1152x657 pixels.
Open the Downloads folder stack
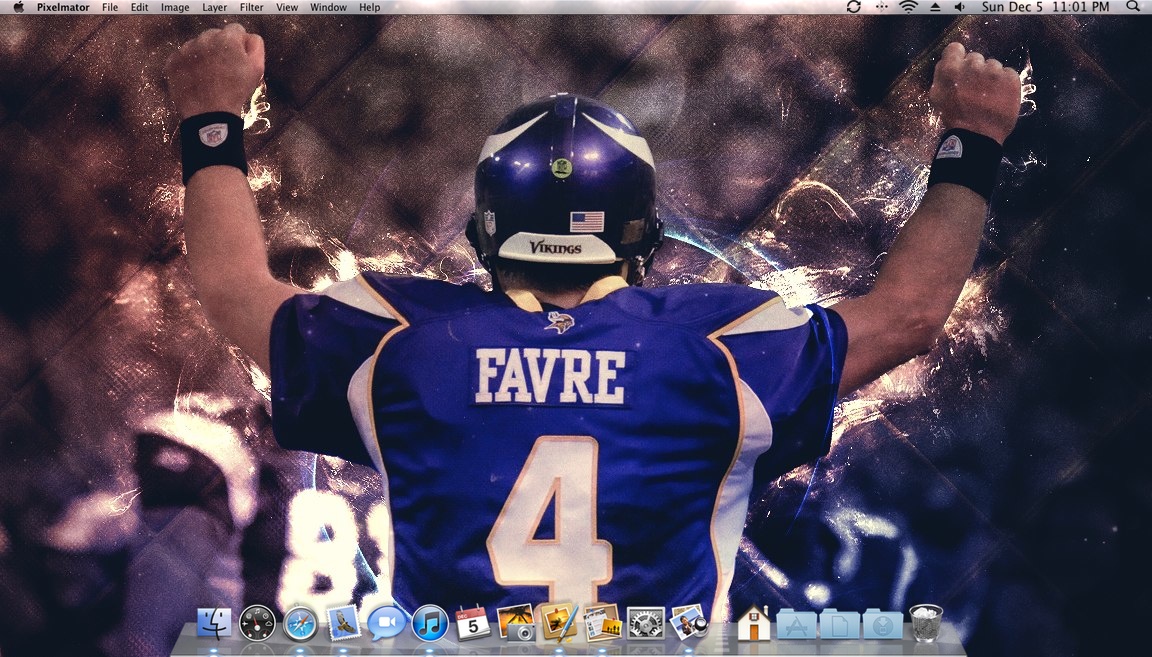(x=882, y=624)
